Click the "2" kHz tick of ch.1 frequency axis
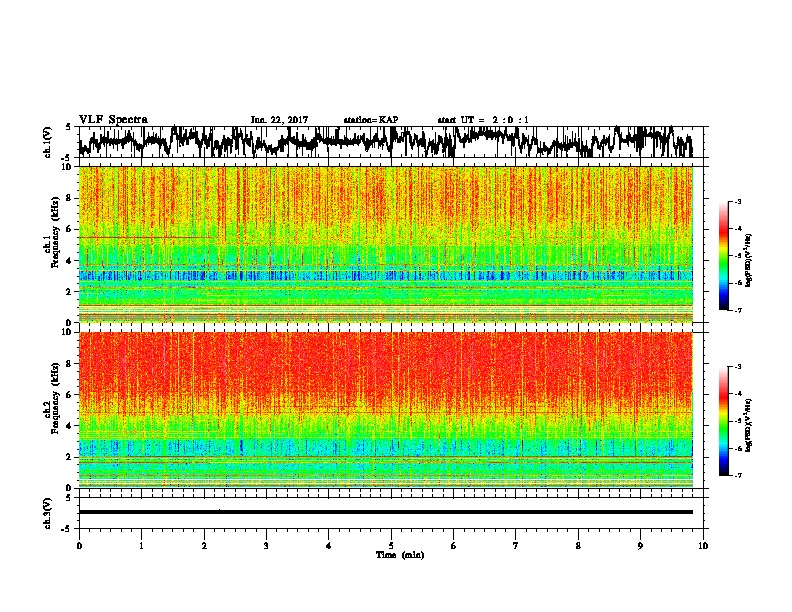Screen dimensions: 792x612 70,292
